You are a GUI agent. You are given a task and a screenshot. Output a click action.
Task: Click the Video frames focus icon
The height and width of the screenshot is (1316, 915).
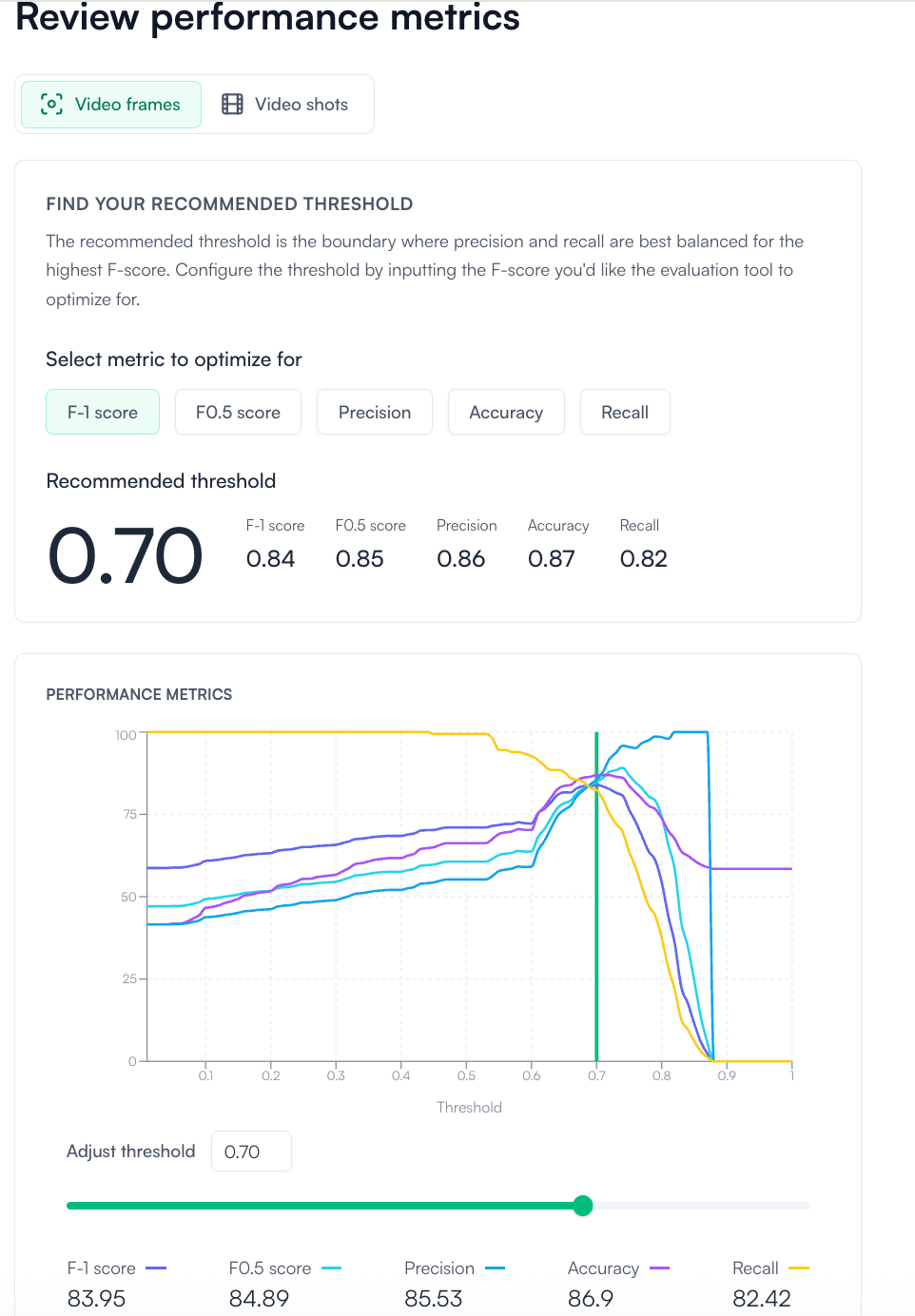pos(51,105)
